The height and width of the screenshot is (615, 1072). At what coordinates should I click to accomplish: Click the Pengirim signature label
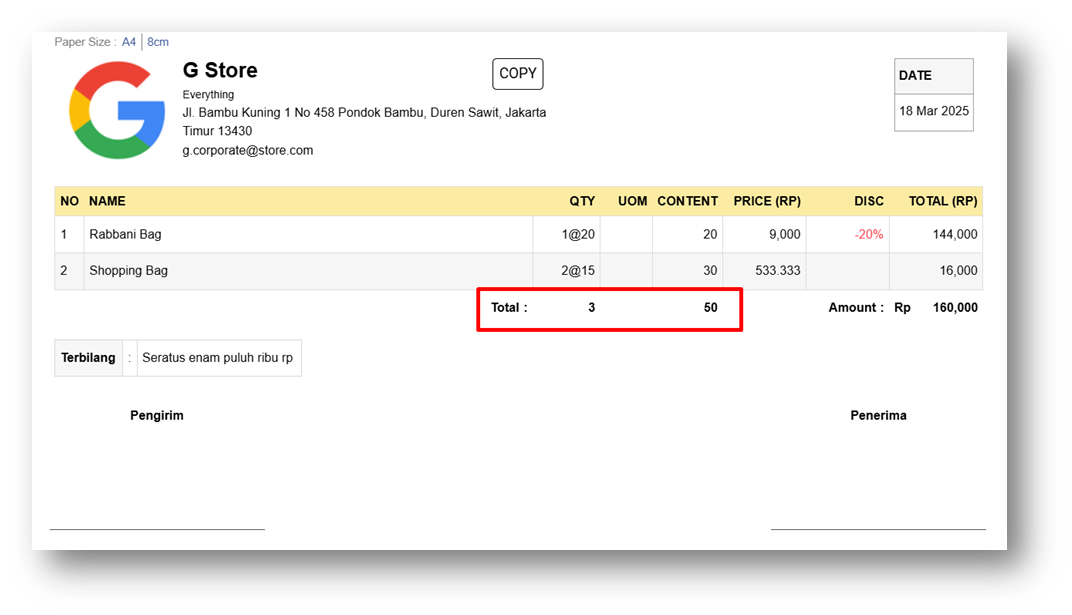157,415
